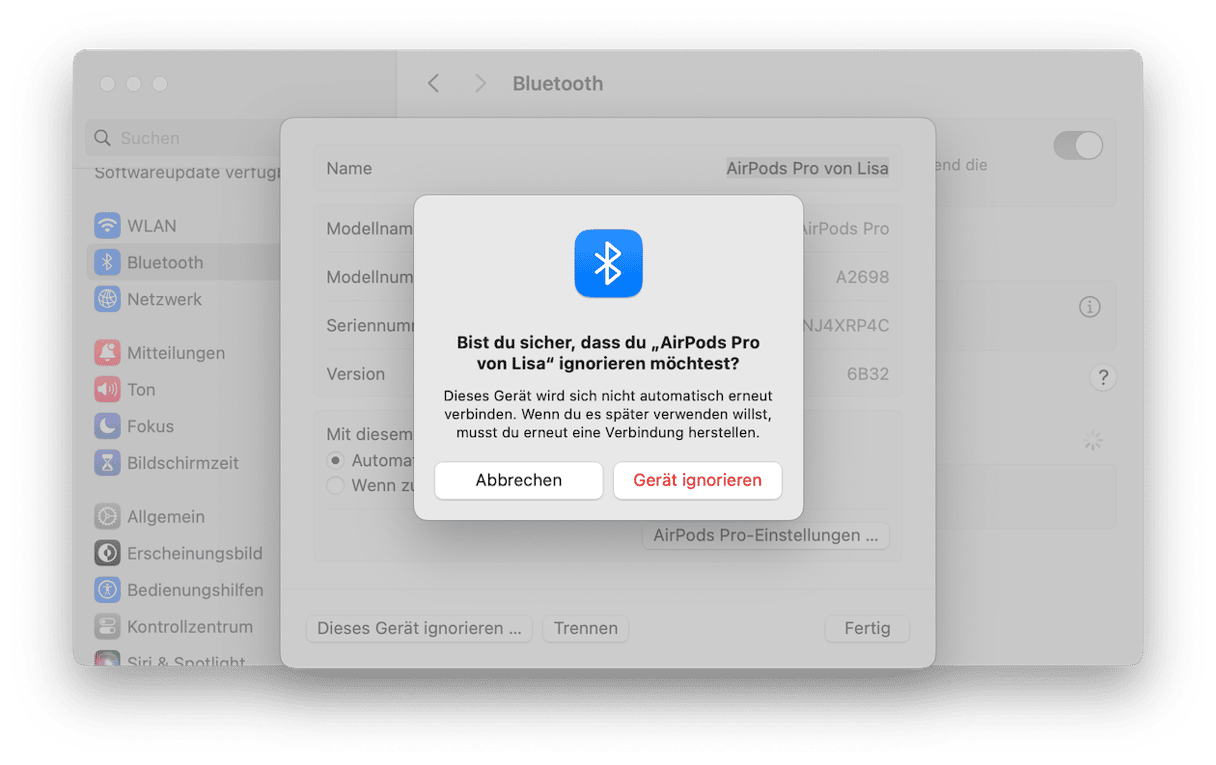The height and width of the screenshot is (765, 1216).
Task: Open Bildschirmzeit hourglass icon
Action: (107, 463)
